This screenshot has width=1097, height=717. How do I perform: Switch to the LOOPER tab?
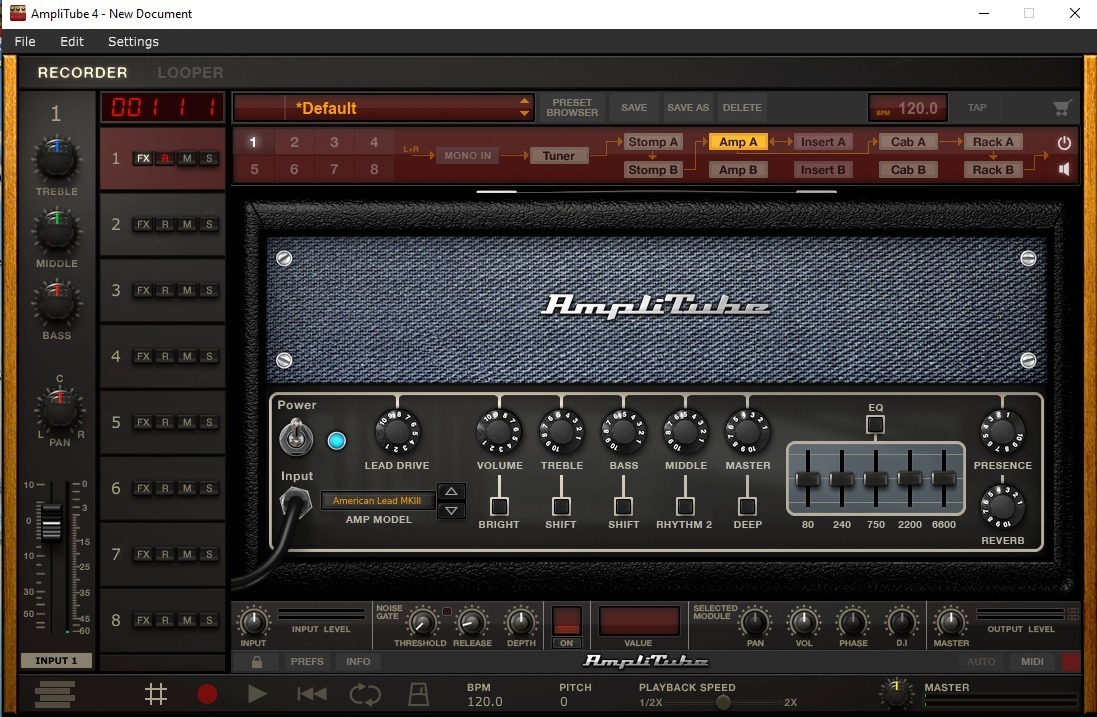(x=190, y=73)
